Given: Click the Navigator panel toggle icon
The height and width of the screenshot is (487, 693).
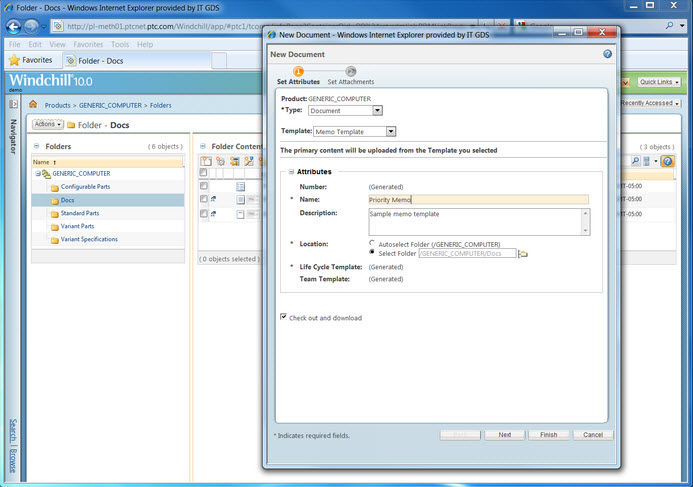Looking at the screenshot, I should [13, 104].
